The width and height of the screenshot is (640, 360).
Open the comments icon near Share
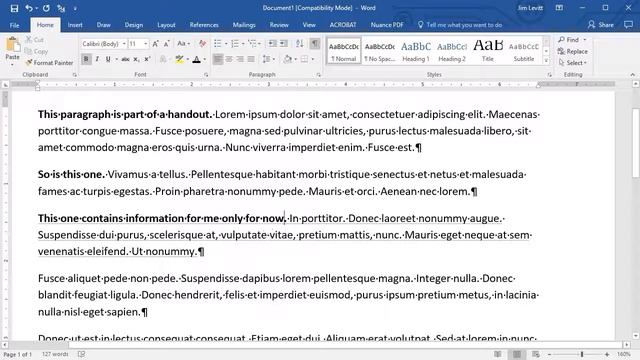tap(628, 25)
